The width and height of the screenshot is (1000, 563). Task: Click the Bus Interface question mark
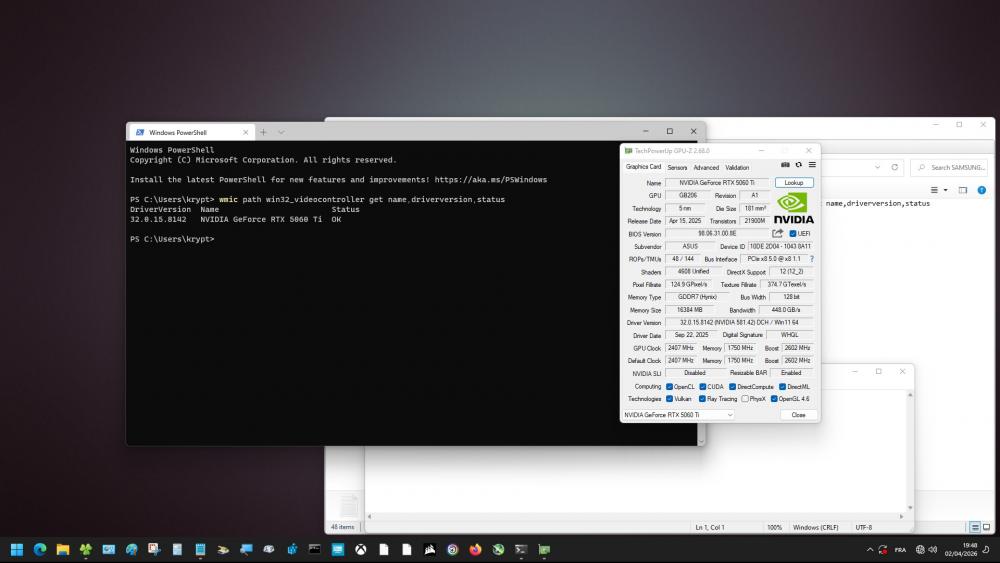811,259
